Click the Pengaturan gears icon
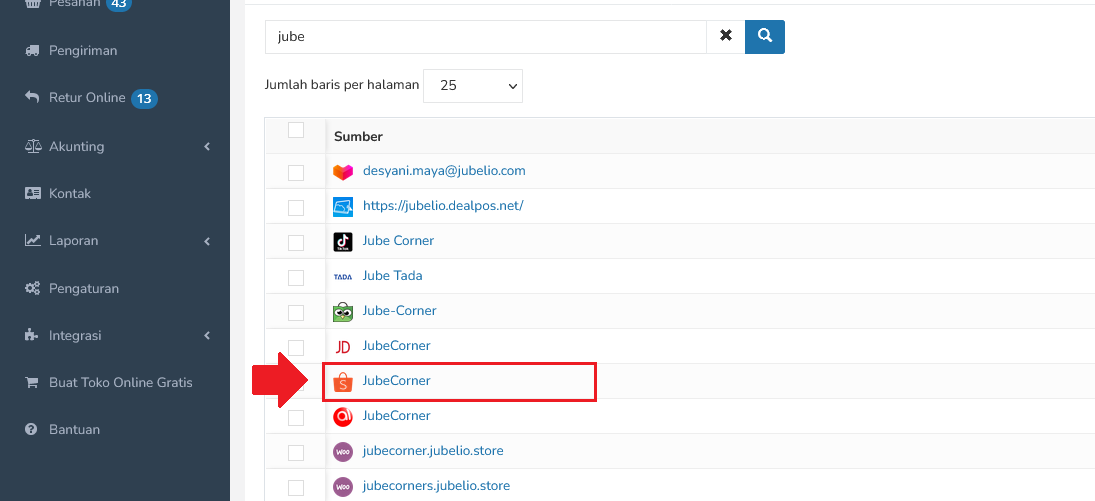Image resolution: width=1095 pixels, height=501 pixels. tap(32, 288)
